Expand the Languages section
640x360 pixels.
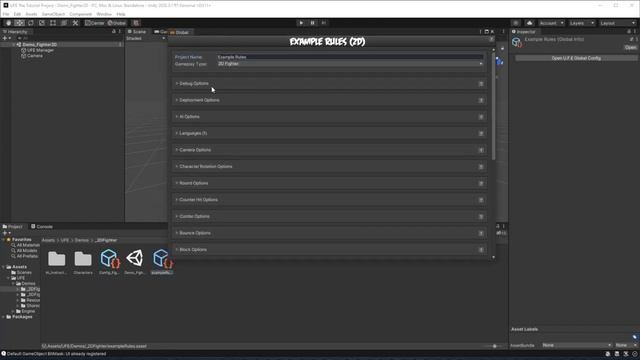pyautogui.click(x=193, y=133)
